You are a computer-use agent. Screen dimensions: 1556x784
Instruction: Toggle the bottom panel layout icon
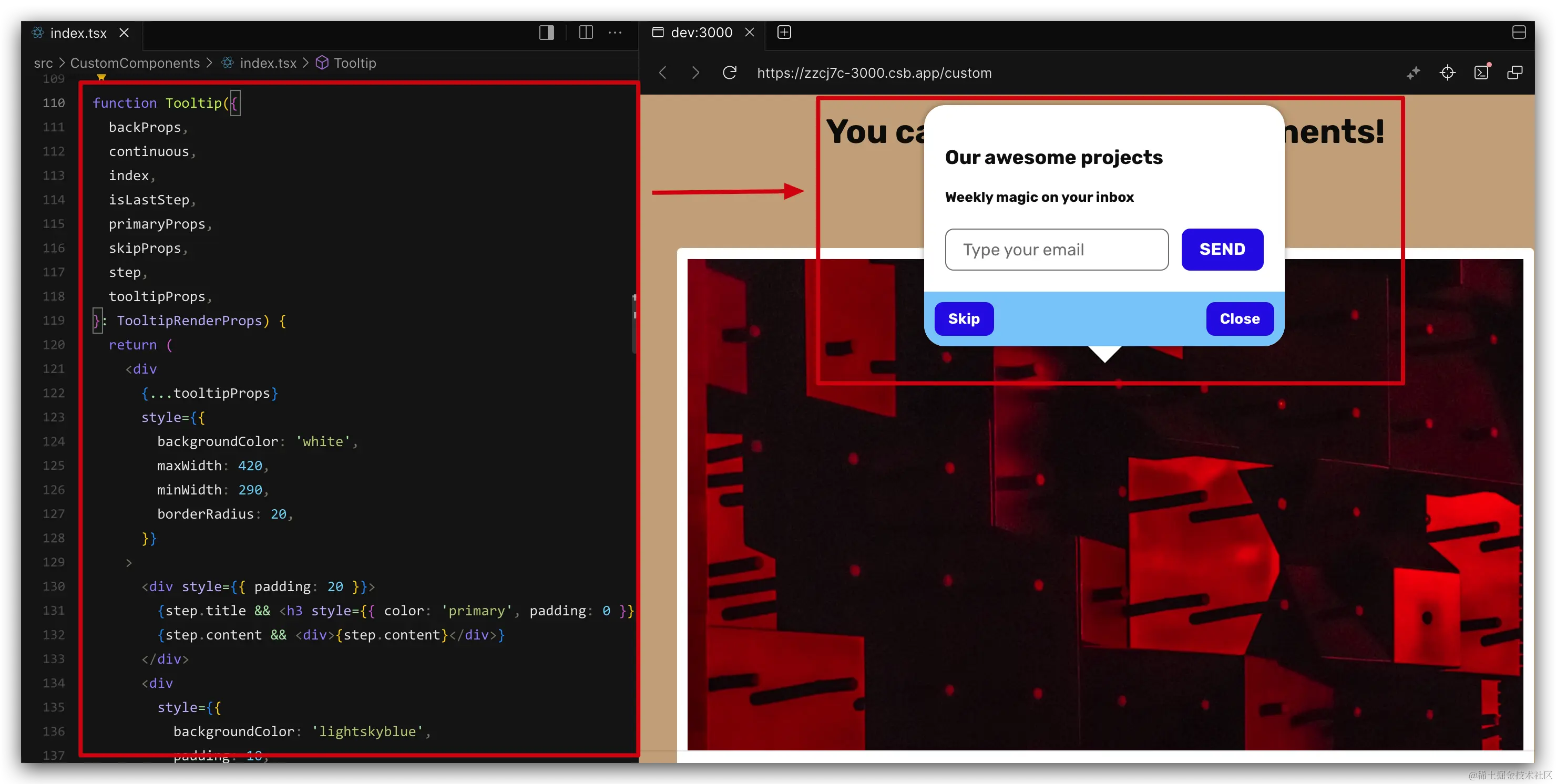click(x=1519, y=32)
